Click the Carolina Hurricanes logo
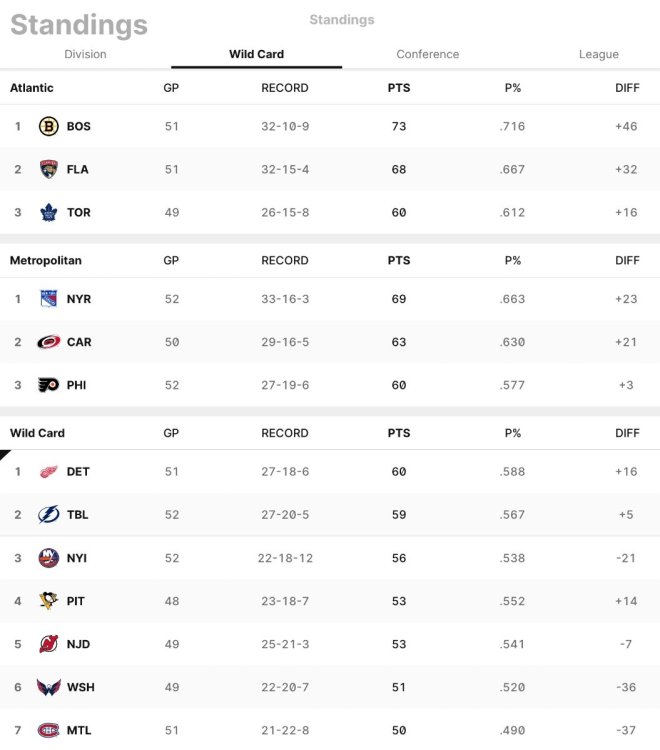This screenshot has height=750, width=660. click(x=48, y=342)
